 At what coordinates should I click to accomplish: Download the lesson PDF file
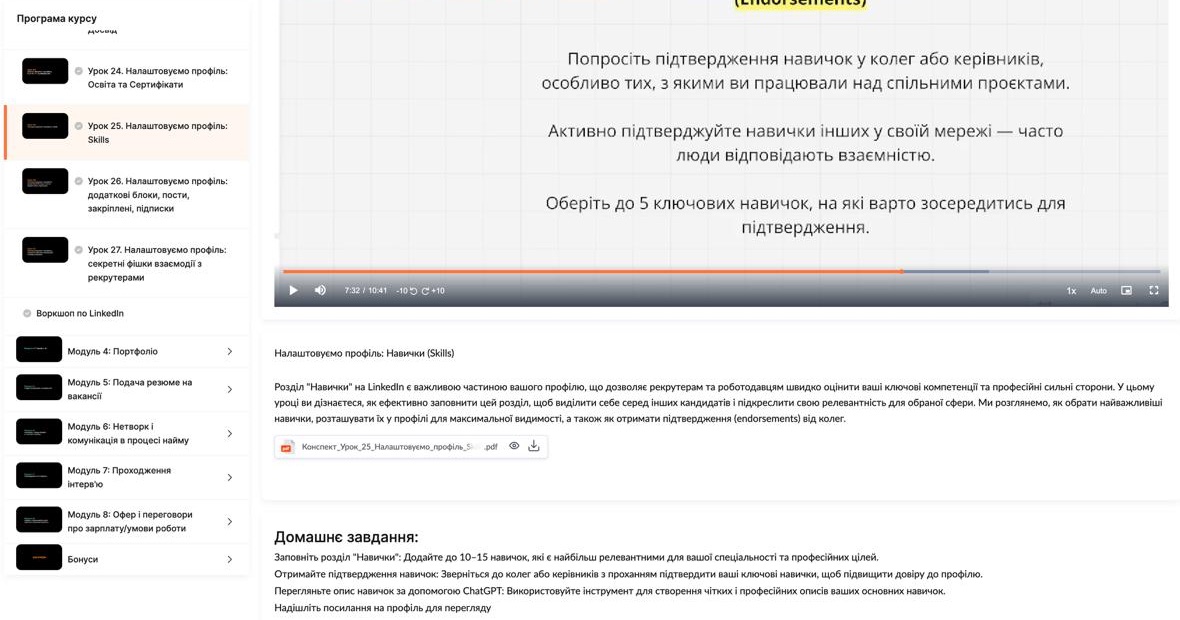coord(534,446)
